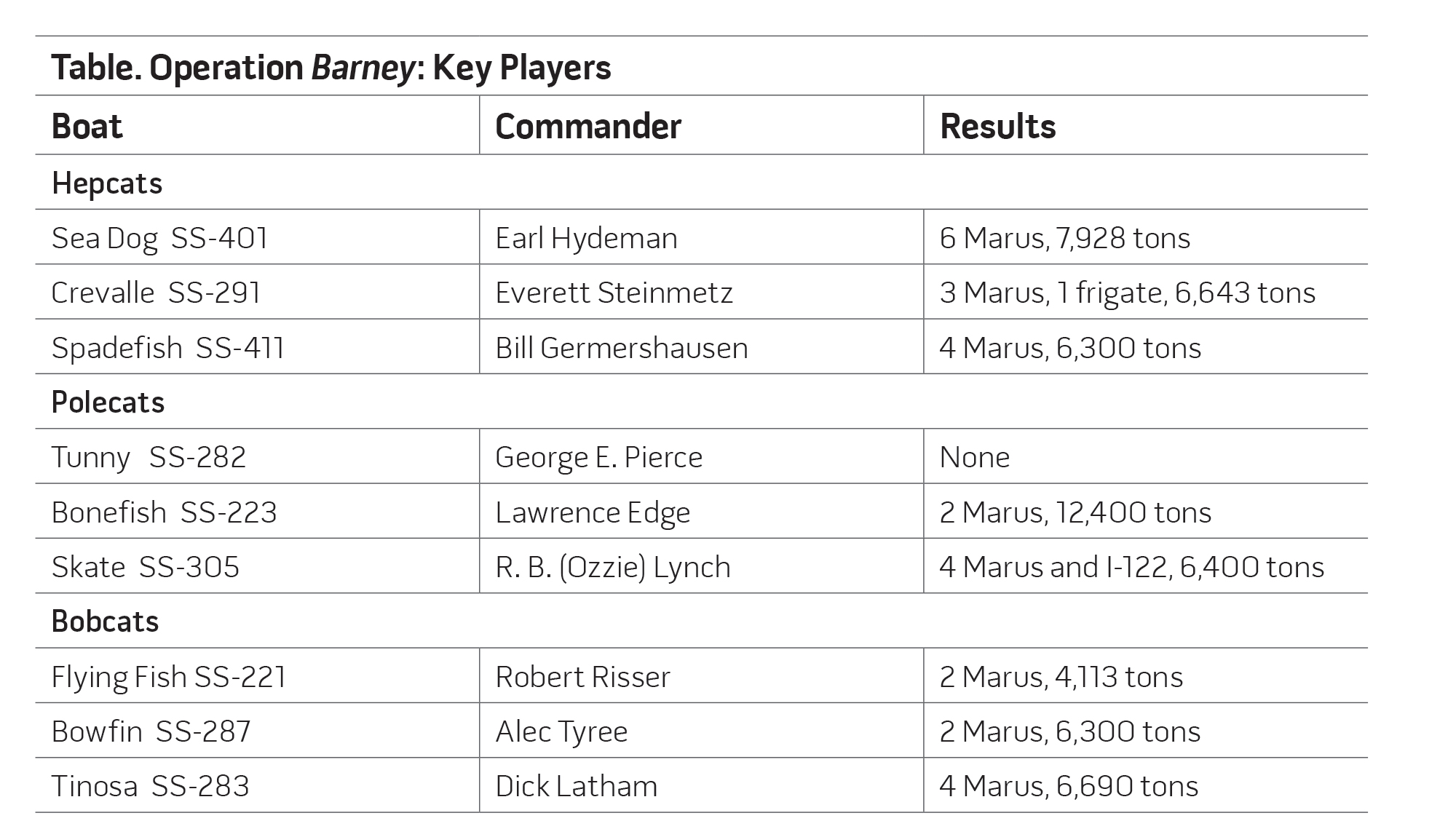The image size is (1456, 837).
Task: Click the Bobcats group heading
Action: (x=105, y=622)
